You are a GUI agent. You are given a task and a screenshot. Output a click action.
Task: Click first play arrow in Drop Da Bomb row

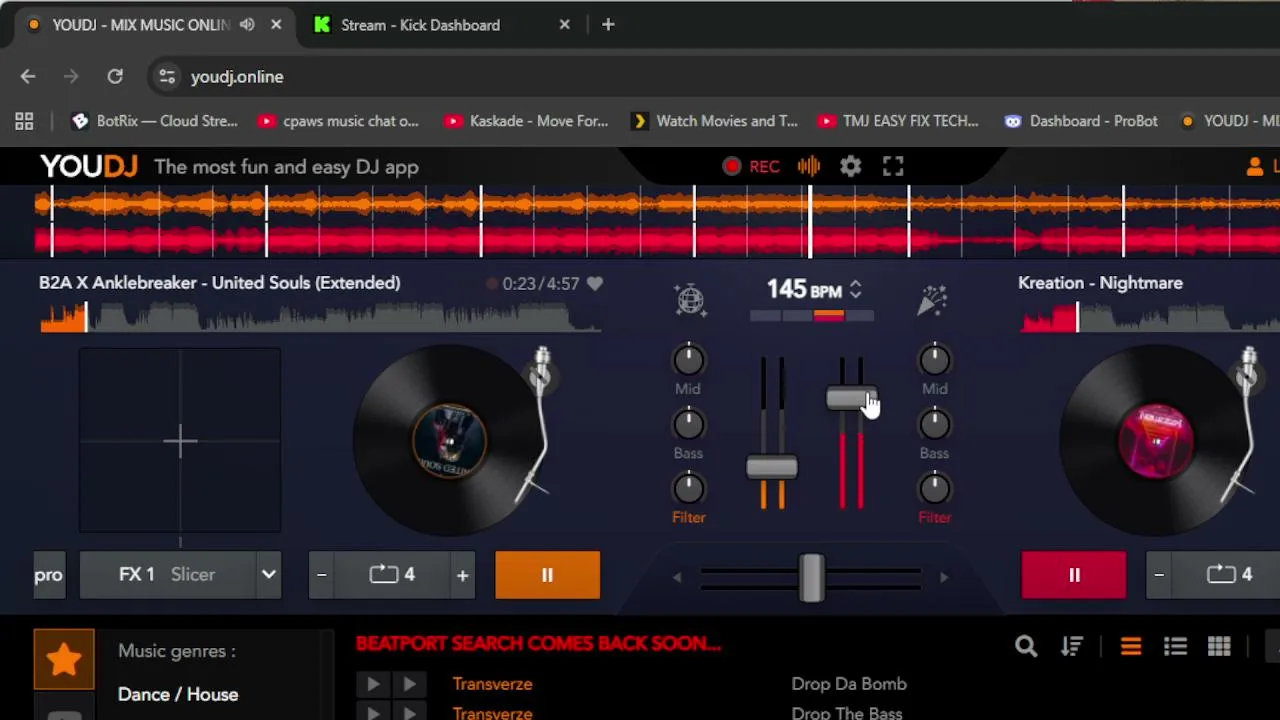(x=373, y=684)
